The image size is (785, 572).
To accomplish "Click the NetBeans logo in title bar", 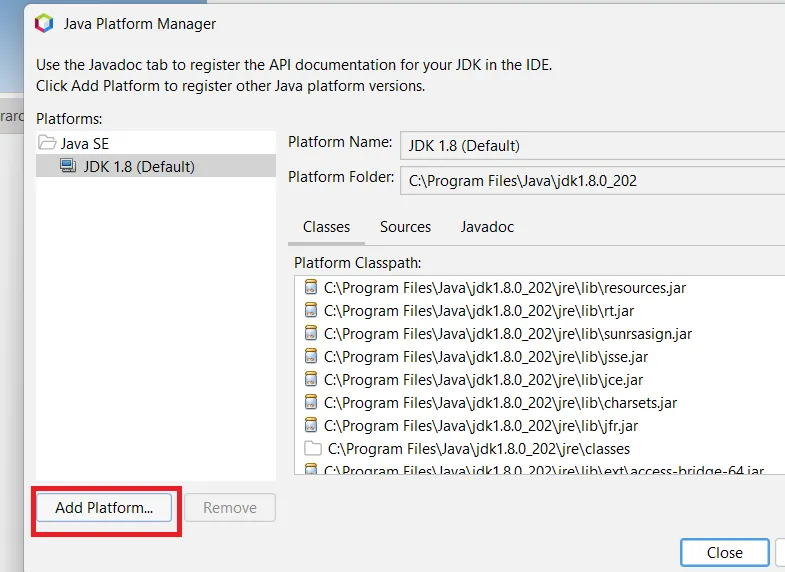I will click(x=44, y=24).
